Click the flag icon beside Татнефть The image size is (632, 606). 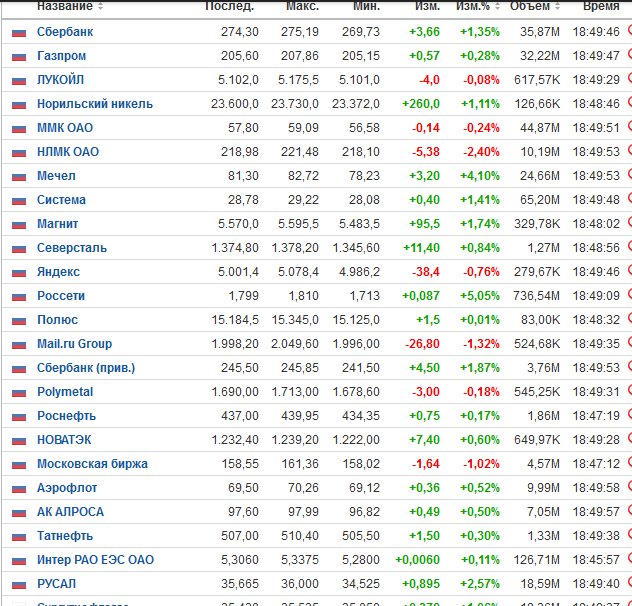19,537
